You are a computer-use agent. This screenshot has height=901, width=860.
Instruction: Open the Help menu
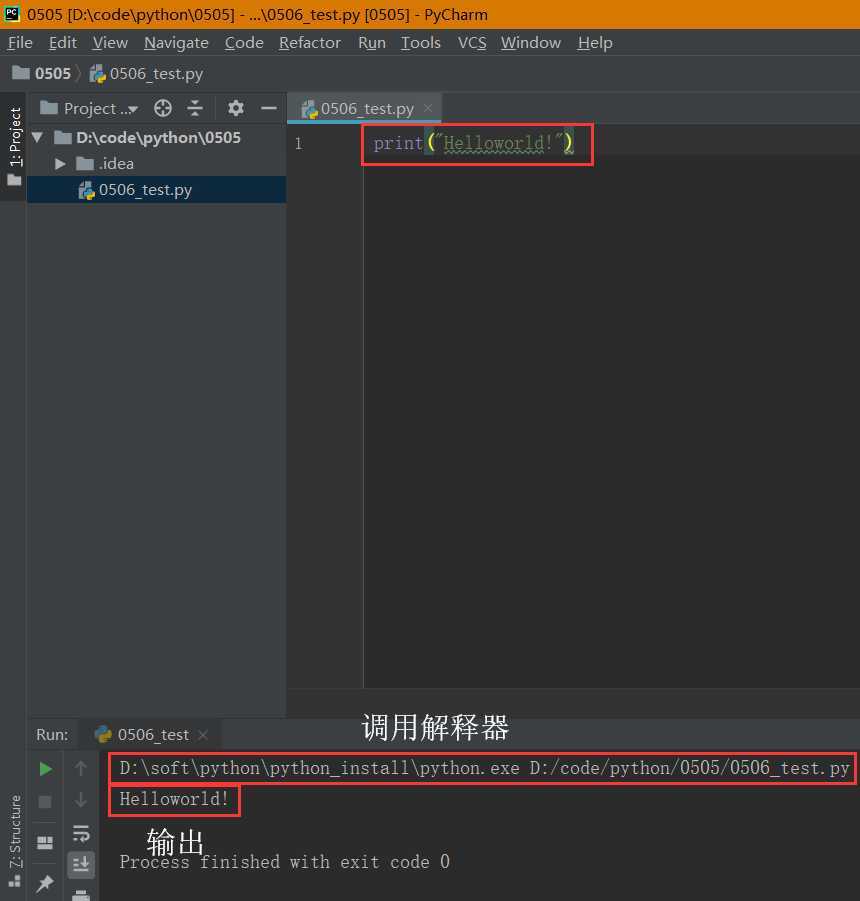(595, 43)
